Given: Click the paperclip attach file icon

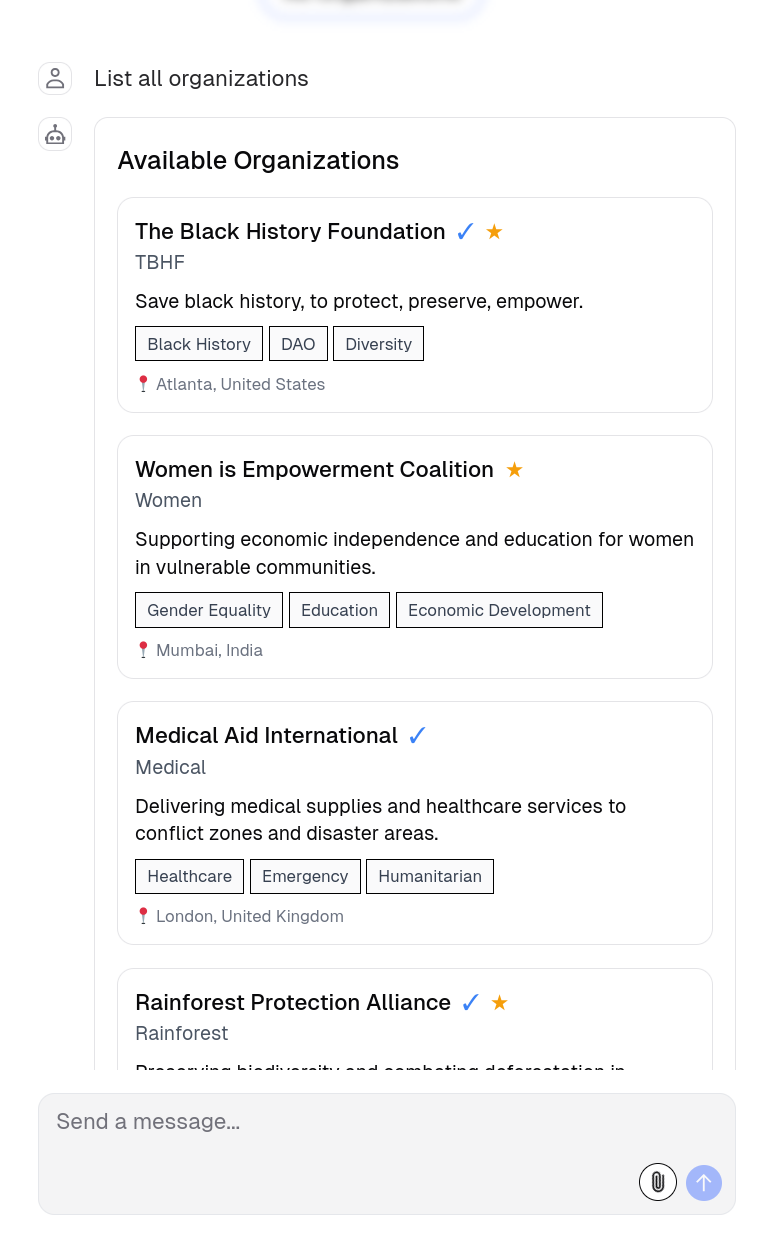Looking at the screenshot, I should [x=658, y=1182].
